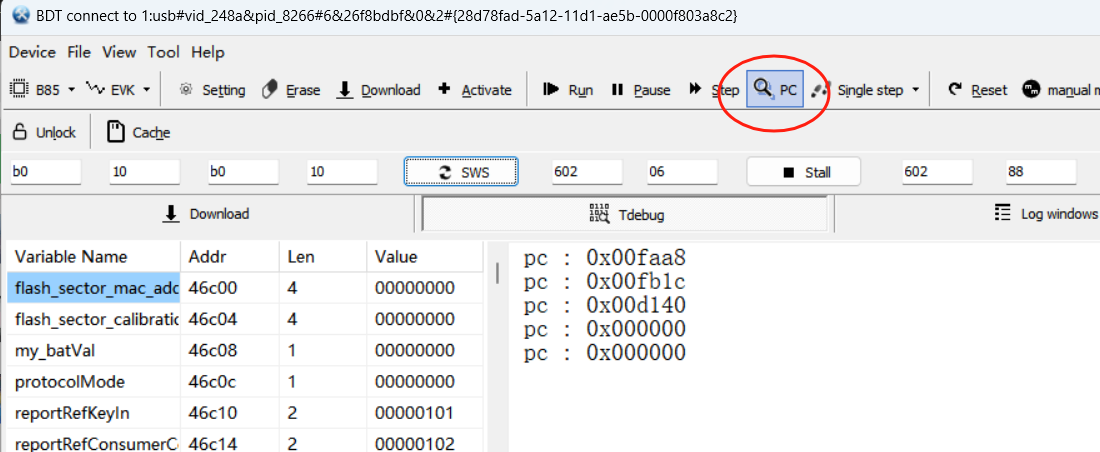Screen dimensions: 1100x452
Task: Open the Tool menu
Action: click(163, 52)
